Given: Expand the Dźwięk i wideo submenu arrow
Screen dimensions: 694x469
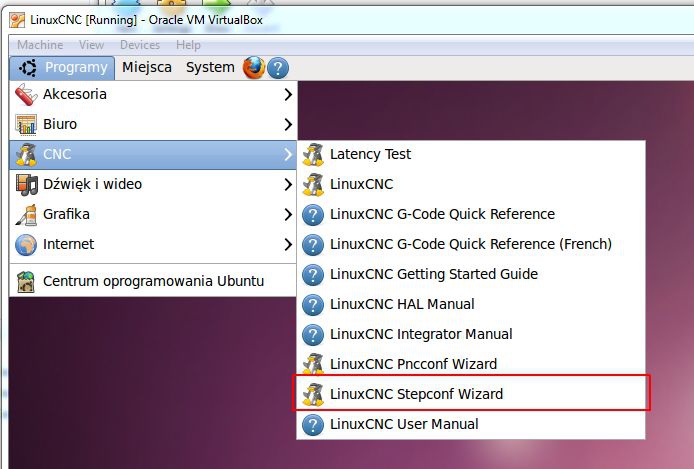Looking at the screenshot, I should [288, 185].
